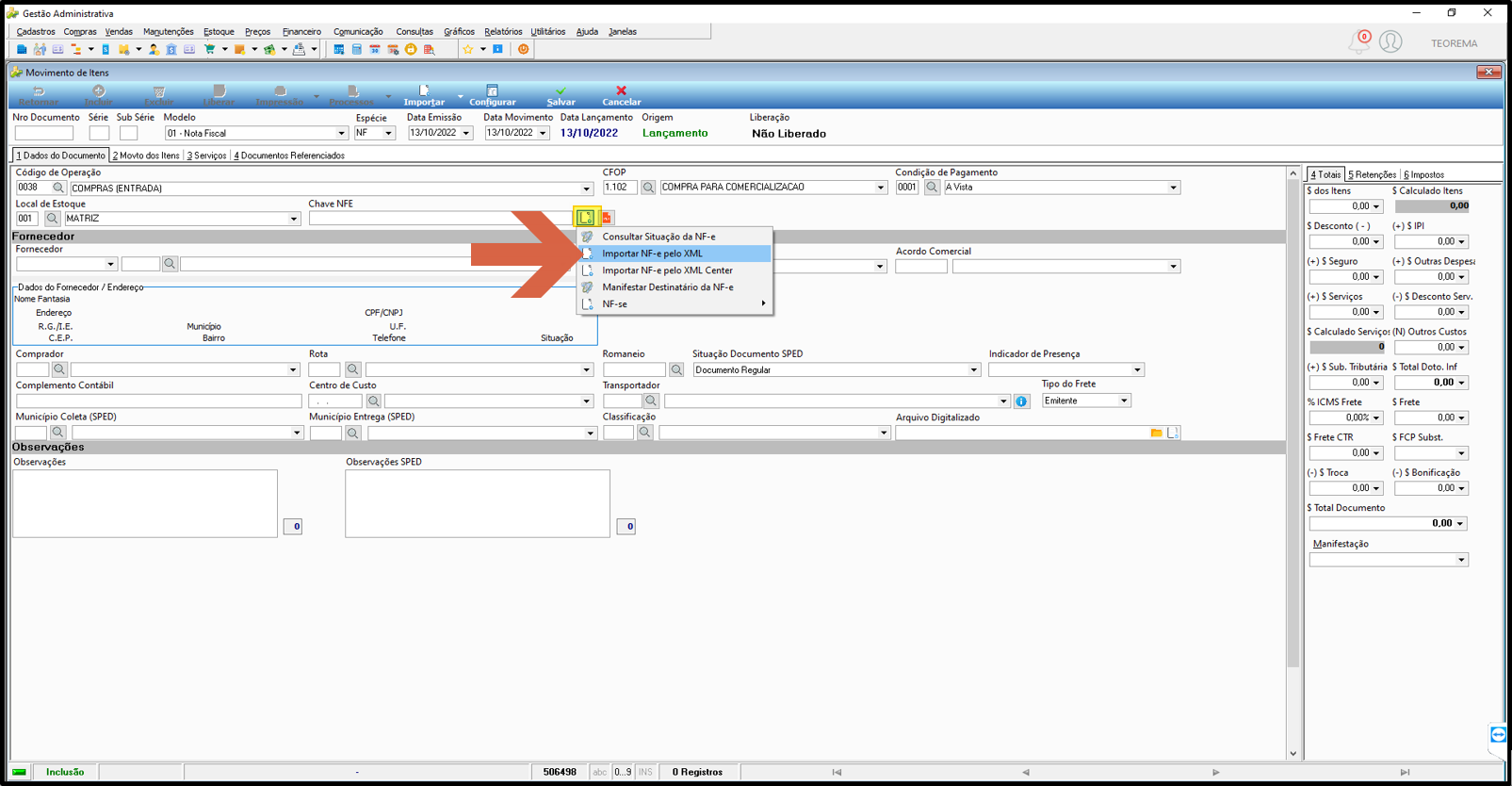Open the CFOP lookup magnifier
This screenshot has height=786, width=1512.
click(648, 188)
